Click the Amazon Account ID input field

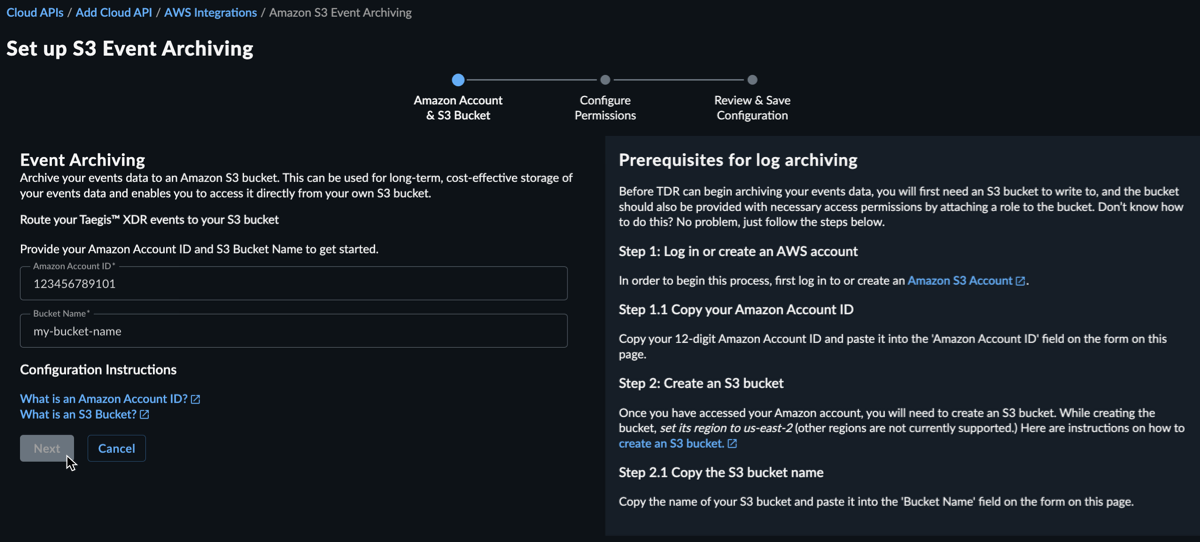pos(294,283)
